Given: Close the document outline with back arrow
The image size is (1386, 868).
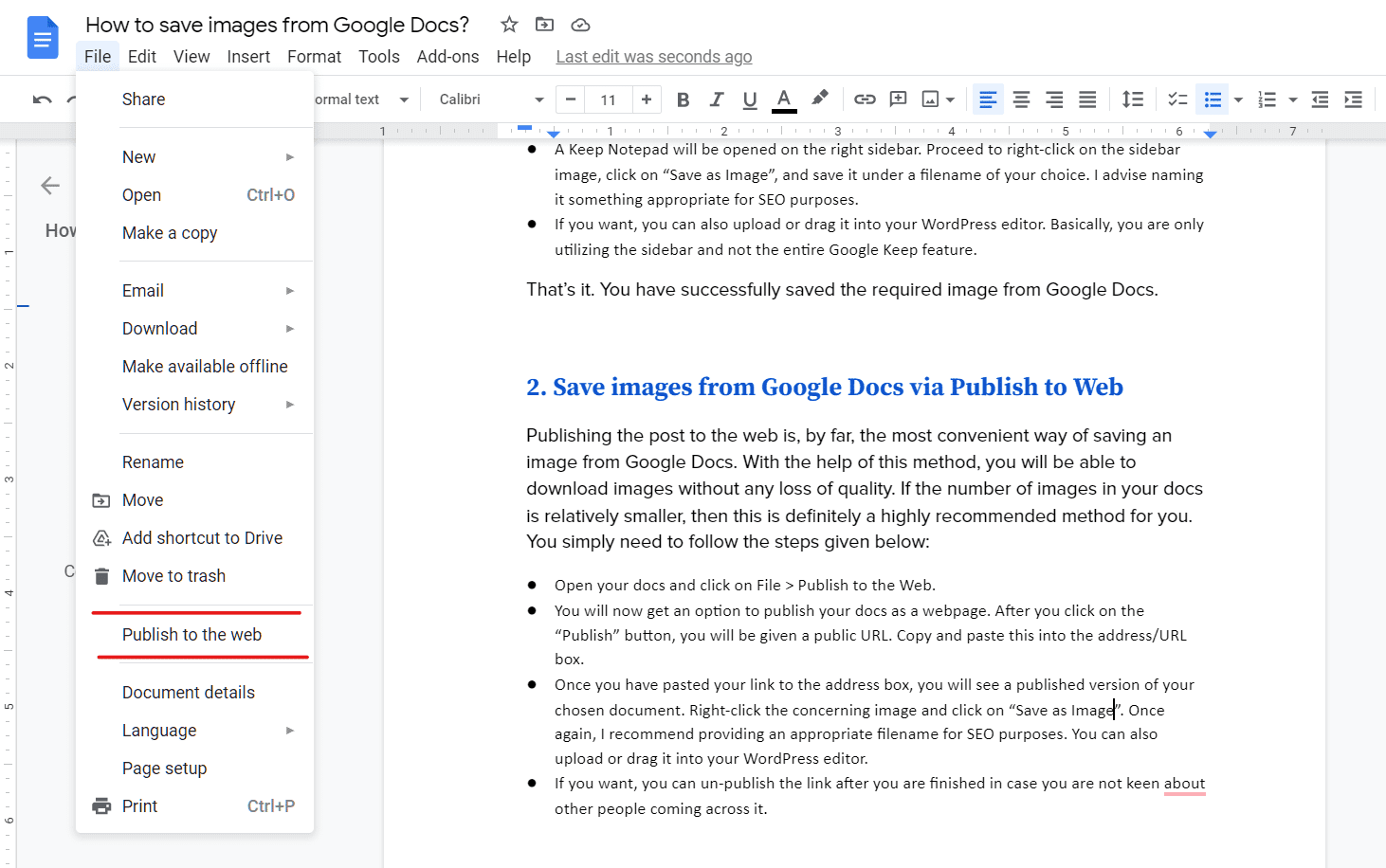Looking at the screenshot, I should point(49,186).
